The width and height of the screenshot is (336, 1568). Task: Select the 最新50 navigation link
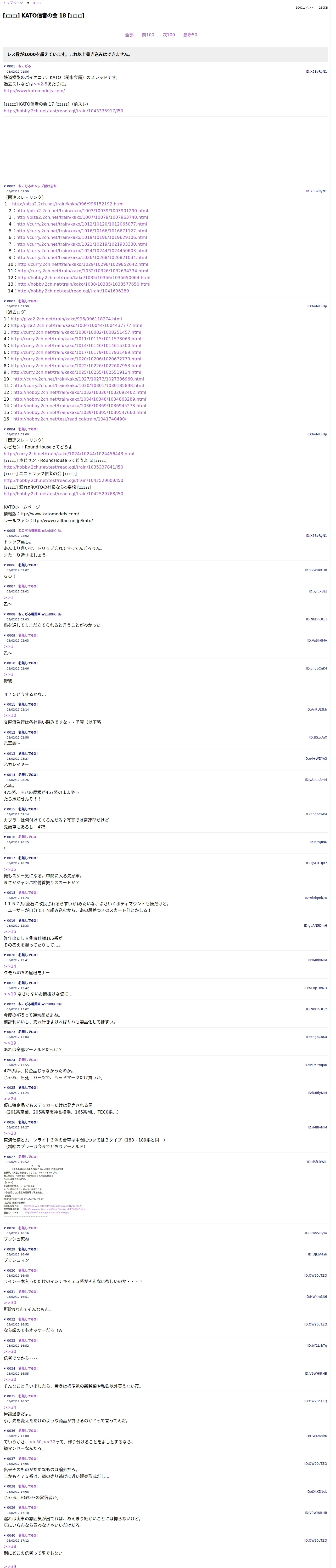tap(190, 35)
